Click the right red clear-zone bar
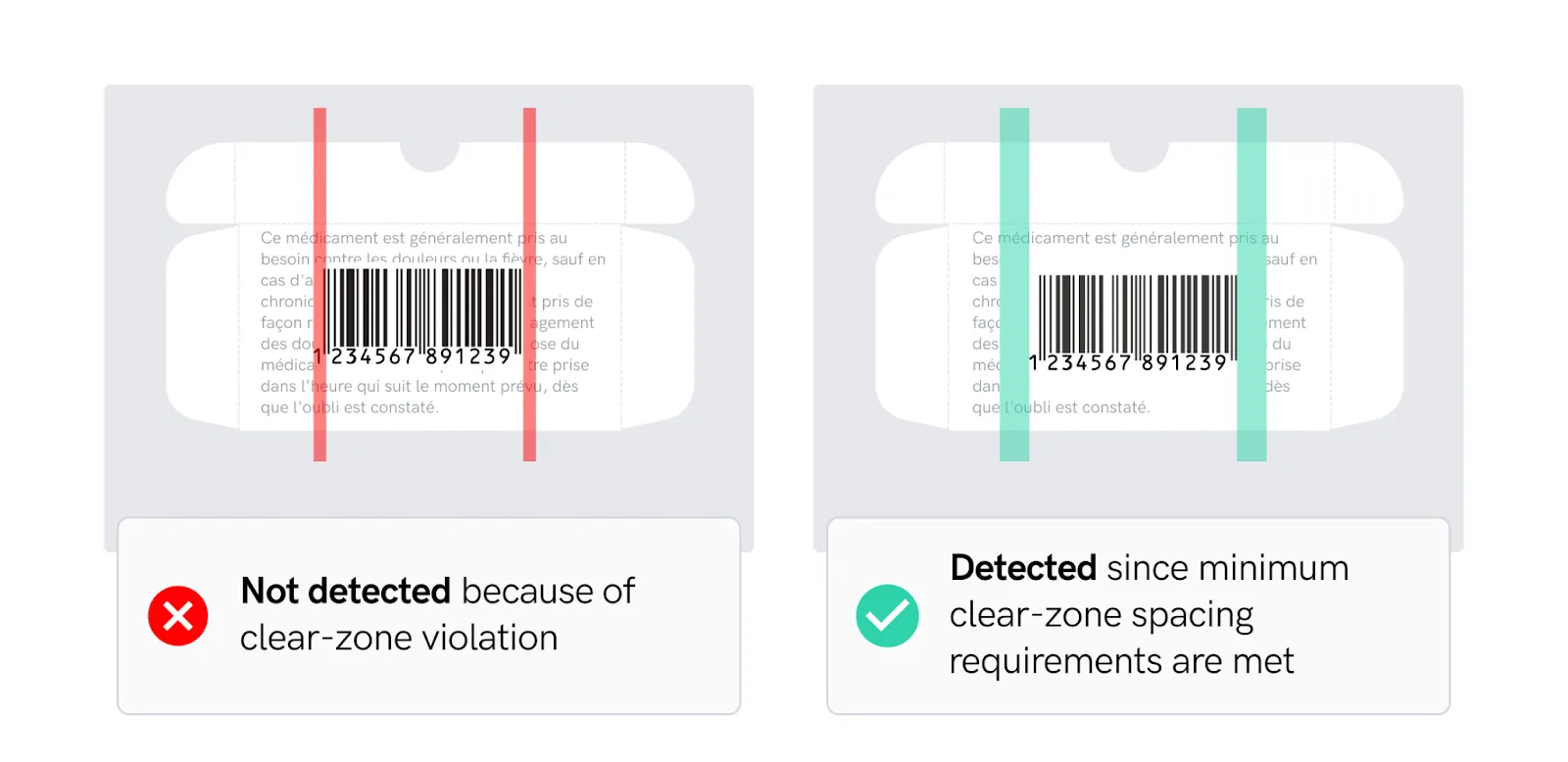Image resolution: width=1568 pixels, height=762 pixels. [529, 284]
